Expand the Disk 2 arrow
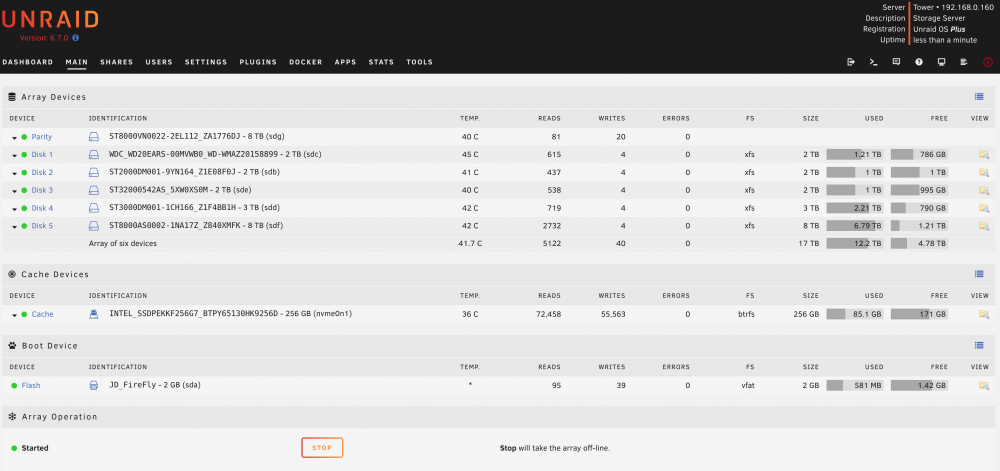This screenshot has height=471, width=1000. tap(14, 173)
